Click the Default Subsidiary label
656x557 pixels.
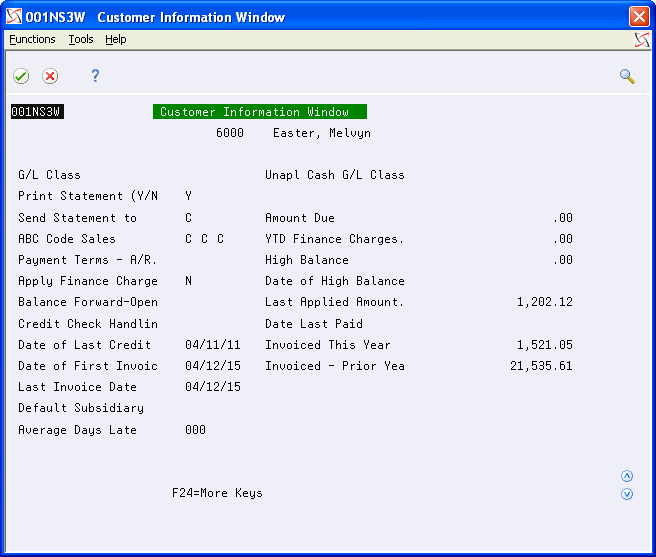click(x=81, y=408)
